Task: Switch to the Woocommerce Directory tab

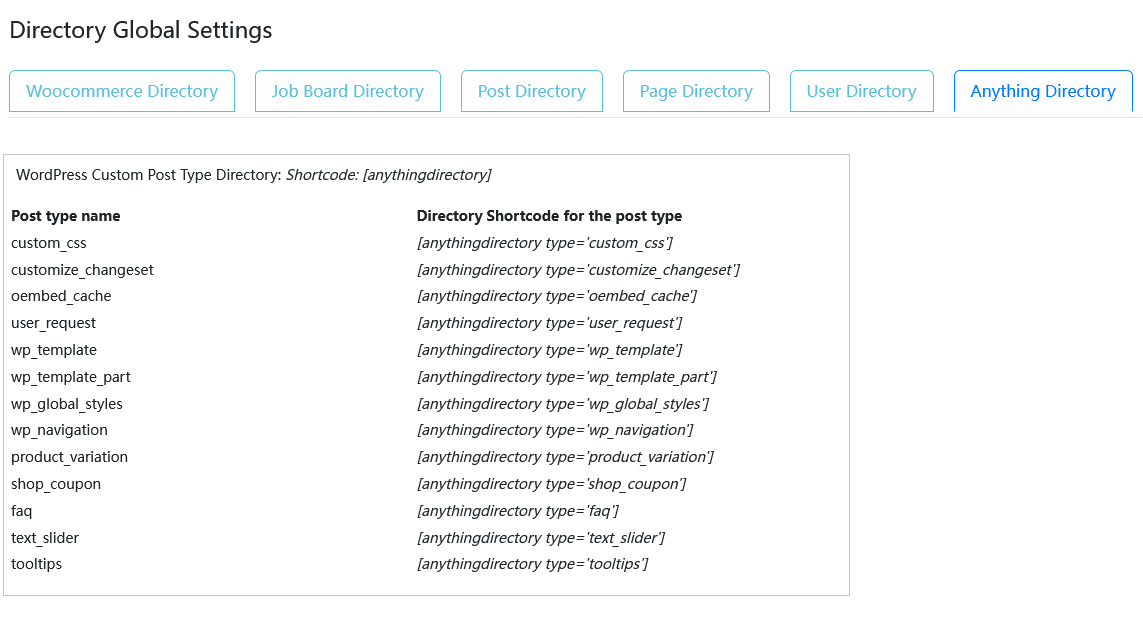Action: click(x=121, y=91)
